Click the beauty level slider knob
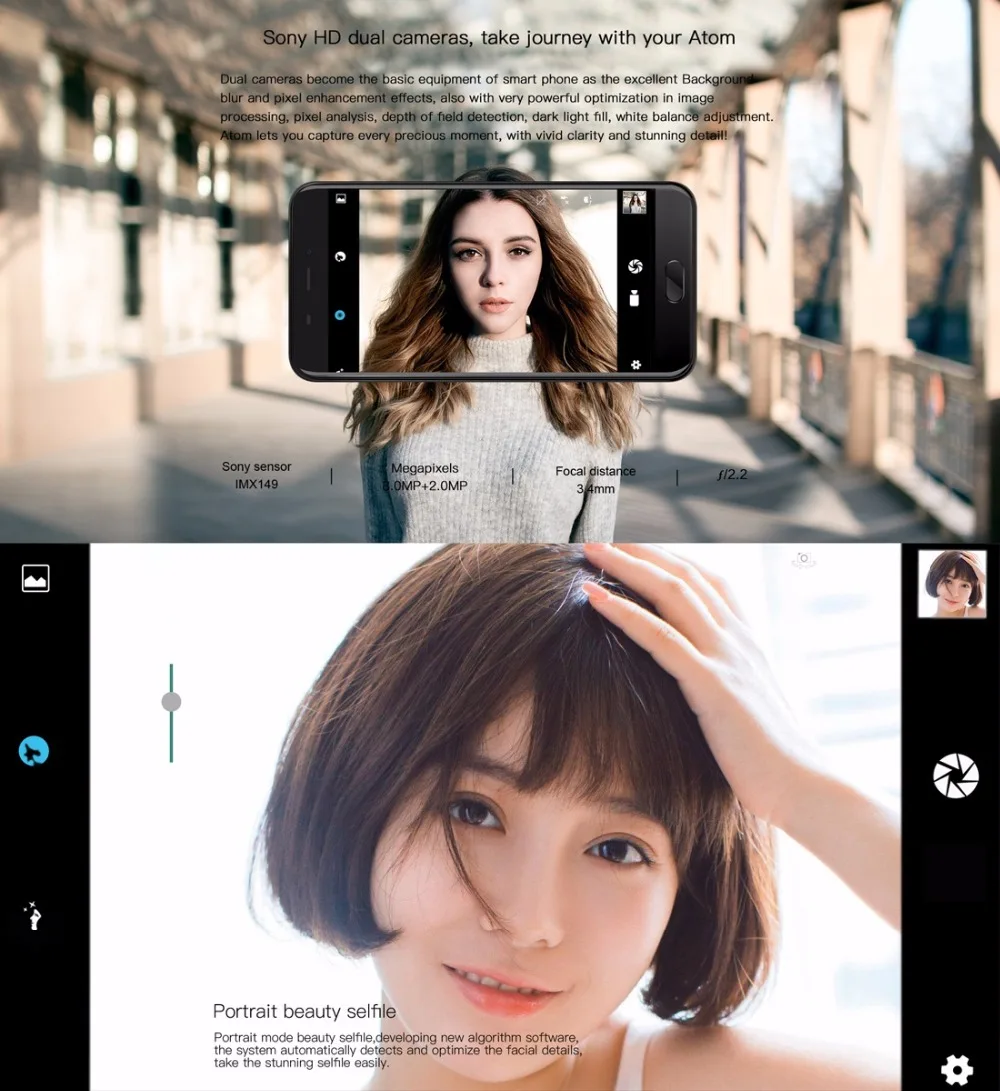 (171, 701)
